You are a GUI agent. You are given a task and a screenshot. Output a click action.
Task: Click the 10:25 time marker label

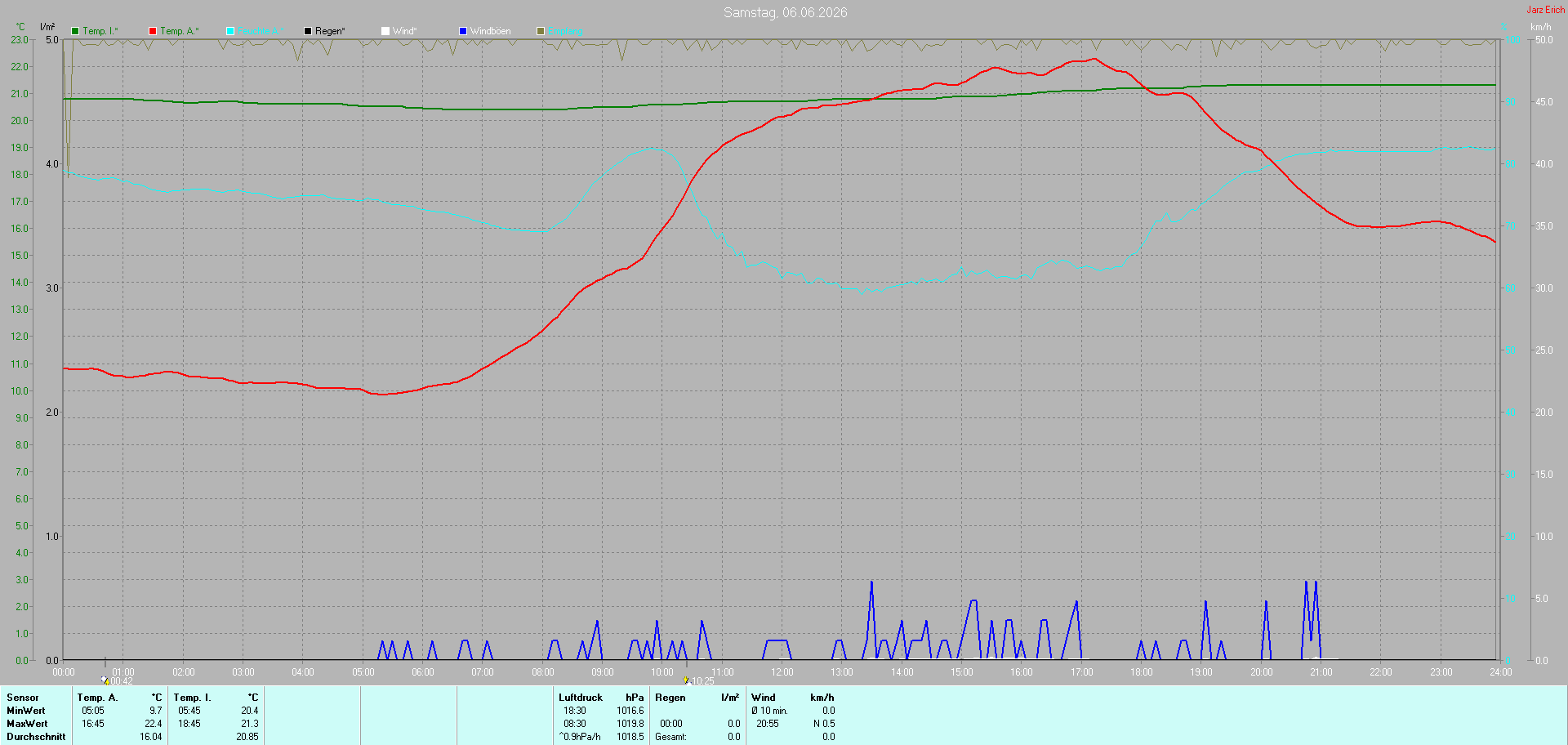(x=703, y=681)
